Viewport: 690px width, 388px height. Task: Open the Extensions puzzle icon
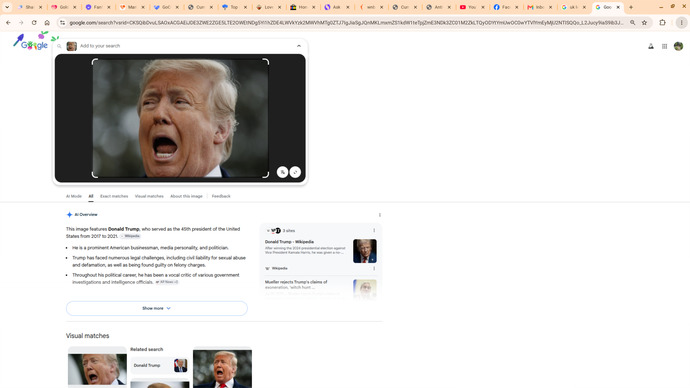662,22
